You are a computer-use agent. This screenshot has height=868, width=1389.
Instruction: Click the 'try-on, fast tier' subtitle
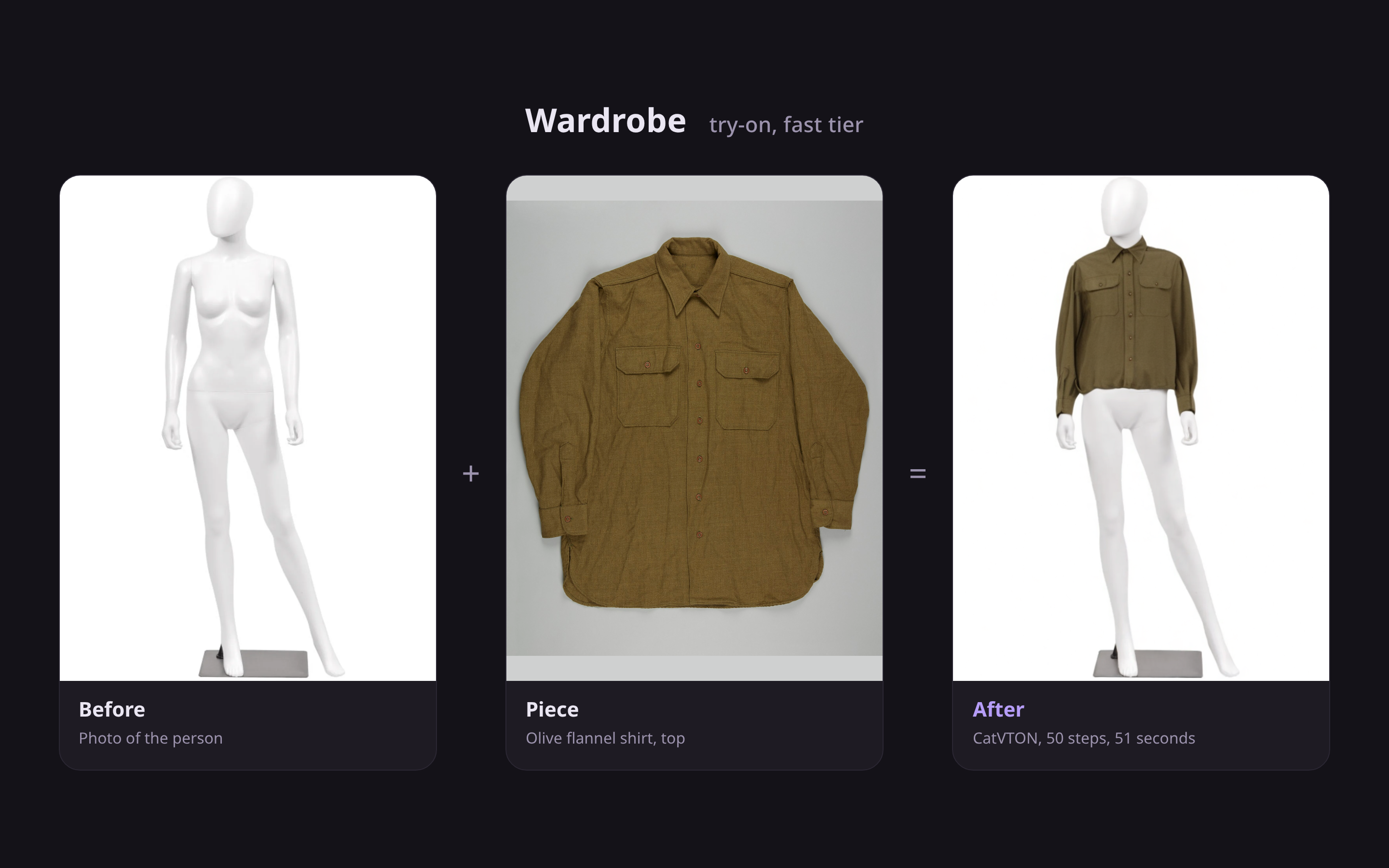coord(786,124)
